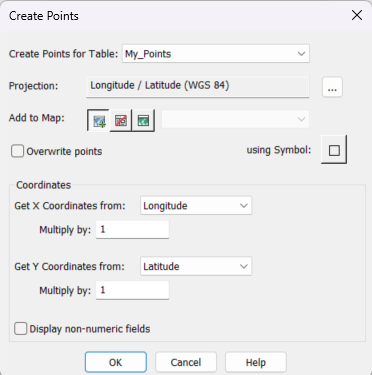Click the Longitude / Latitude (WGS 84) projection field
The height and width of the screenshot is (375, 372).
198,87
